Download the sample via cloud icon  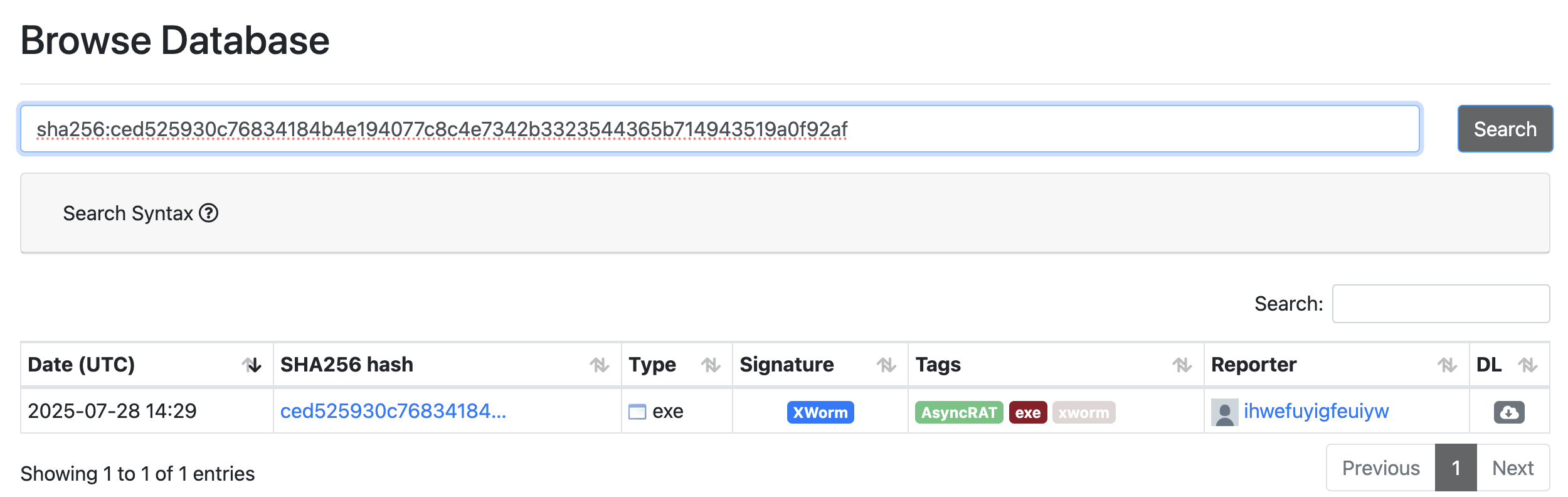tap(1508, 412)
